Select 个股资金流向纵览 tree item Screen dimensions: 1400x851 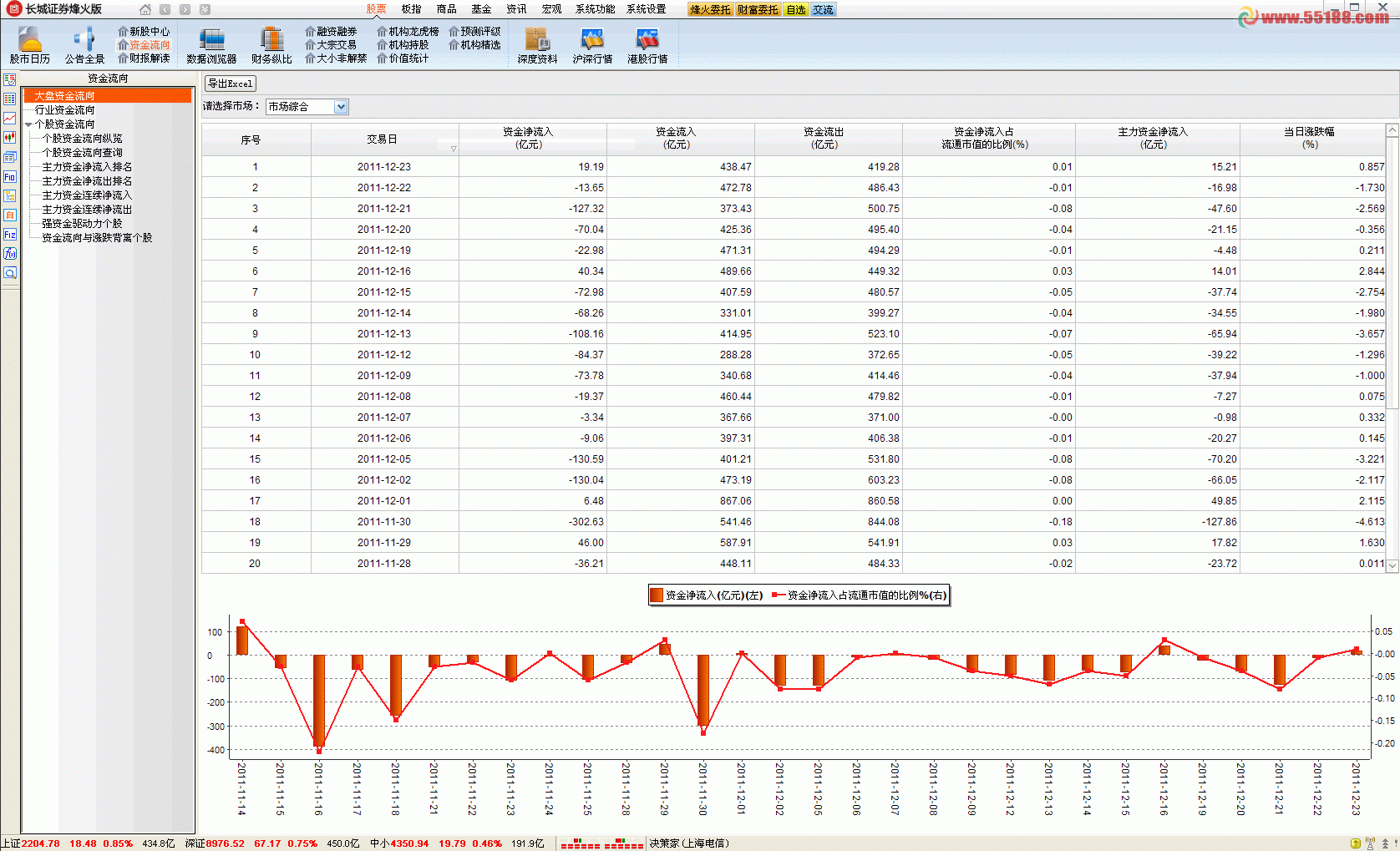click(83, 139)
